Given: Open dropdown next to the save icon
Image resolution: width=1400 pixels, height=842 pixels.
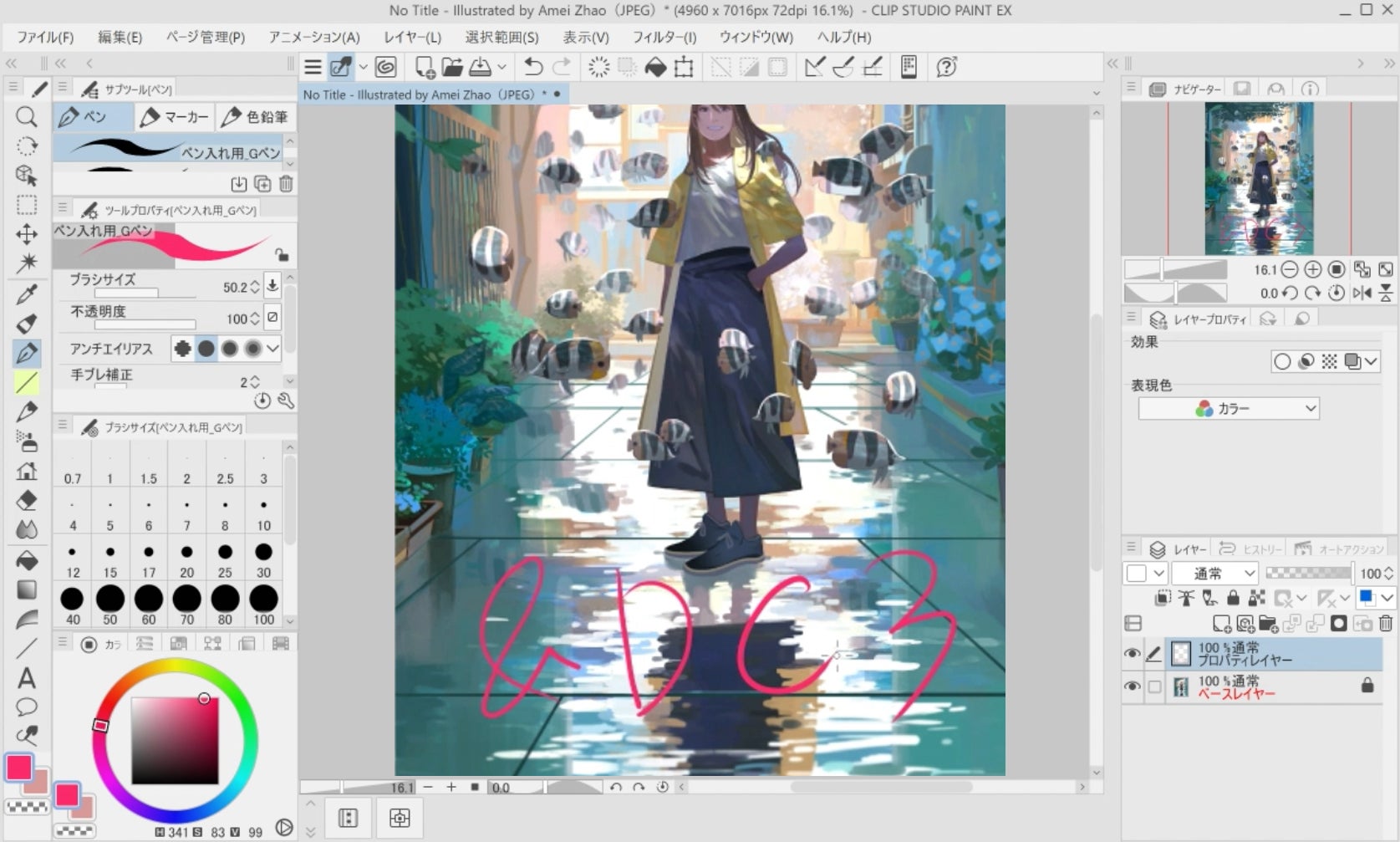Looking at the screenshot, I should point(501,67).
